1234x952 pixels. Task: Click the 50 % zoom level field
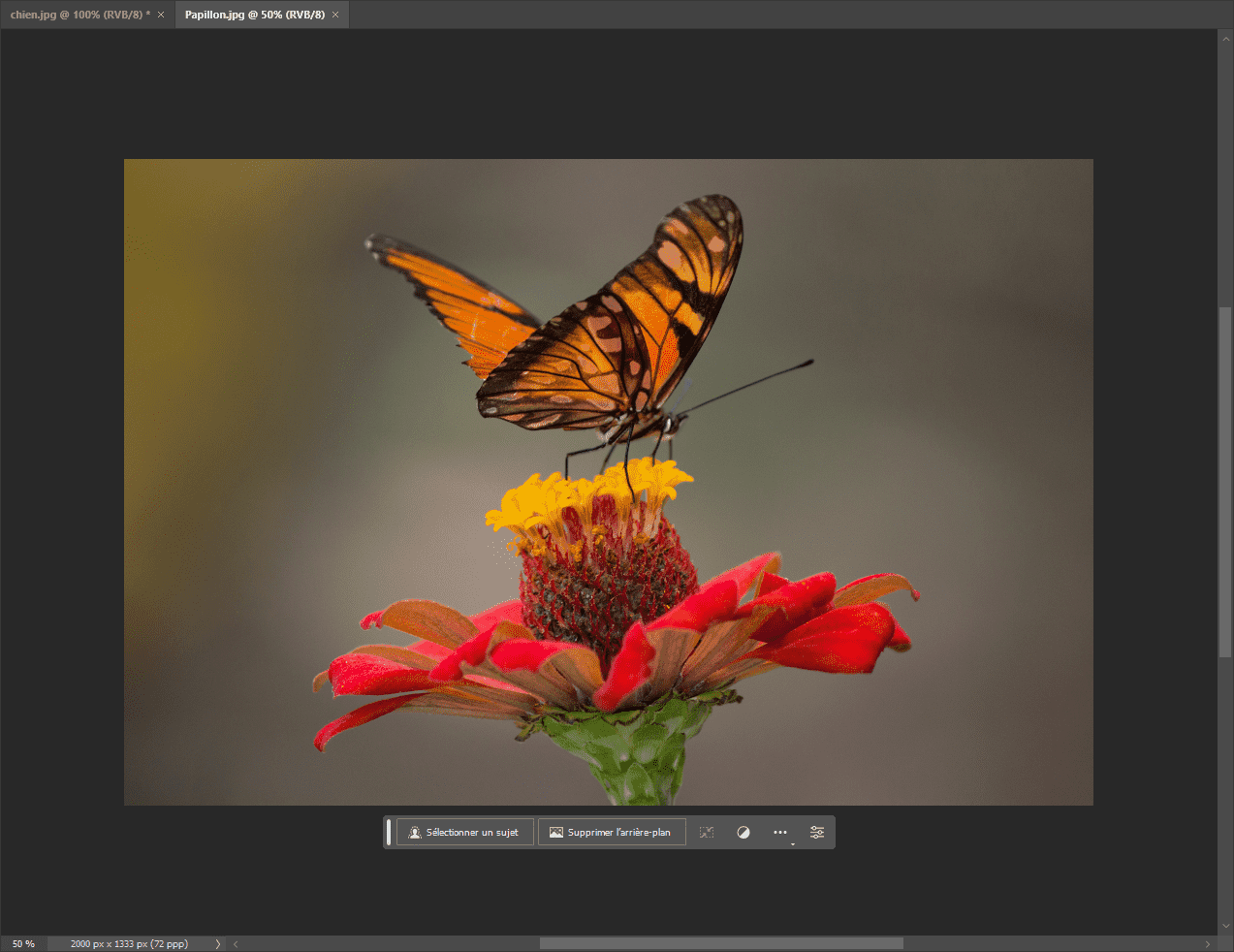click(23, 944)
